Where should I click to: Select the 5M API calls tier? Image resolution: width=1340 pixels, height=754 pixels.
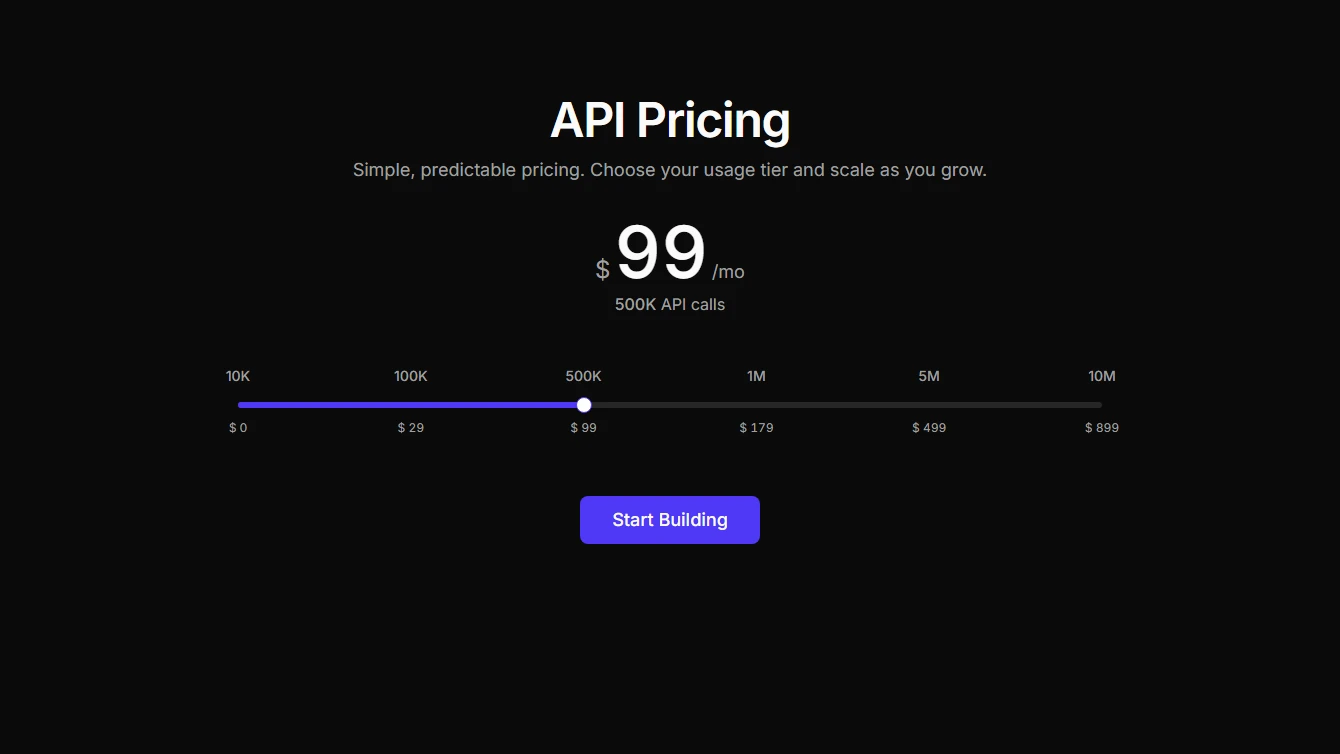point(929,376)
